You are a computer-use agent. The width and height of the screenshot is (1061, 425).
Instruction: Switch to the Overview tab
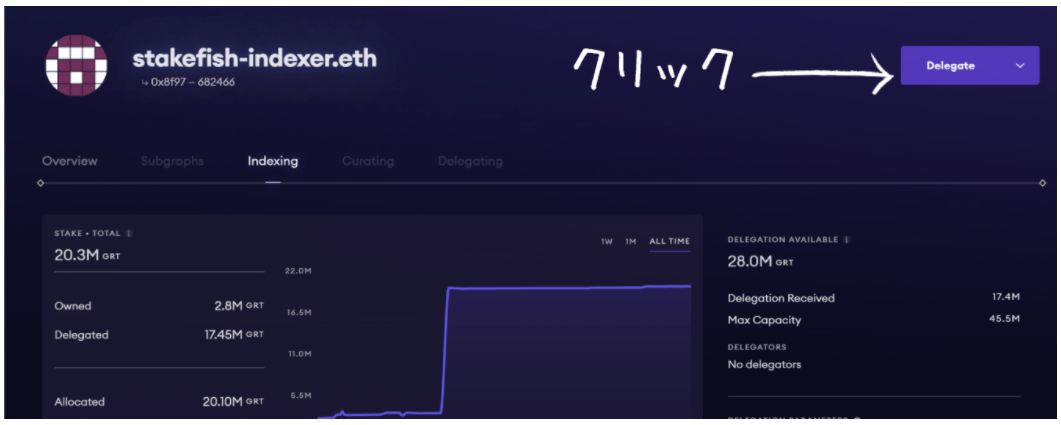(70, 162)
